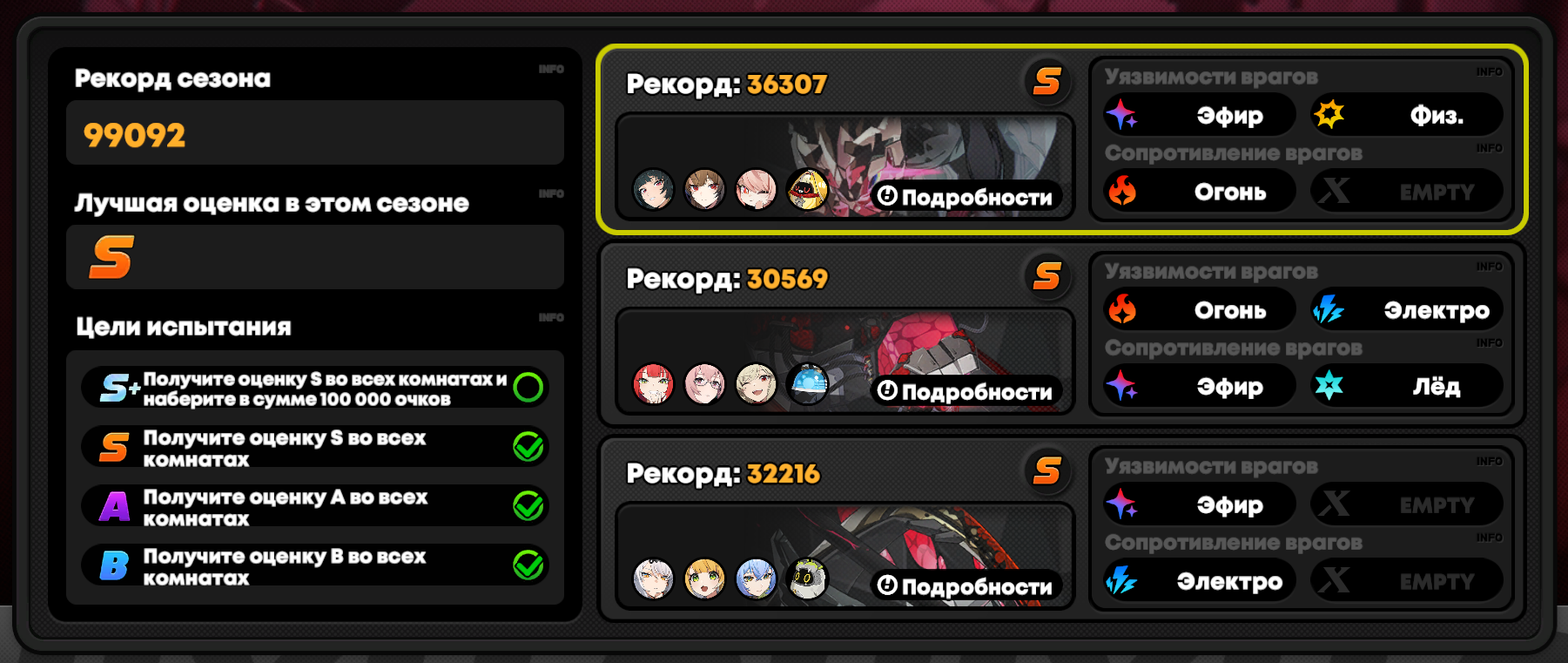1568x663 pixels.
Task: Open Подробности for record 36307
Action: 966,197
